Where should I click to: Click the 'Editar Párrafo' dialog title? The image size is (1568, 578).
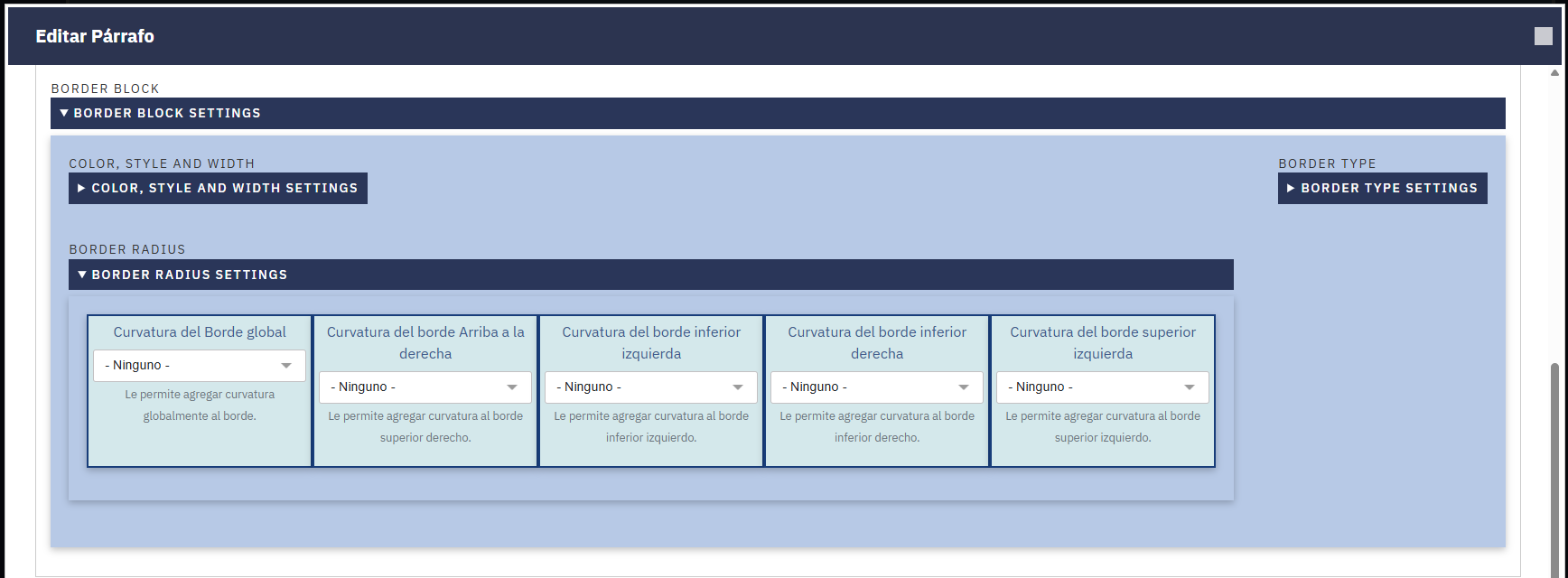click(95, 36)
